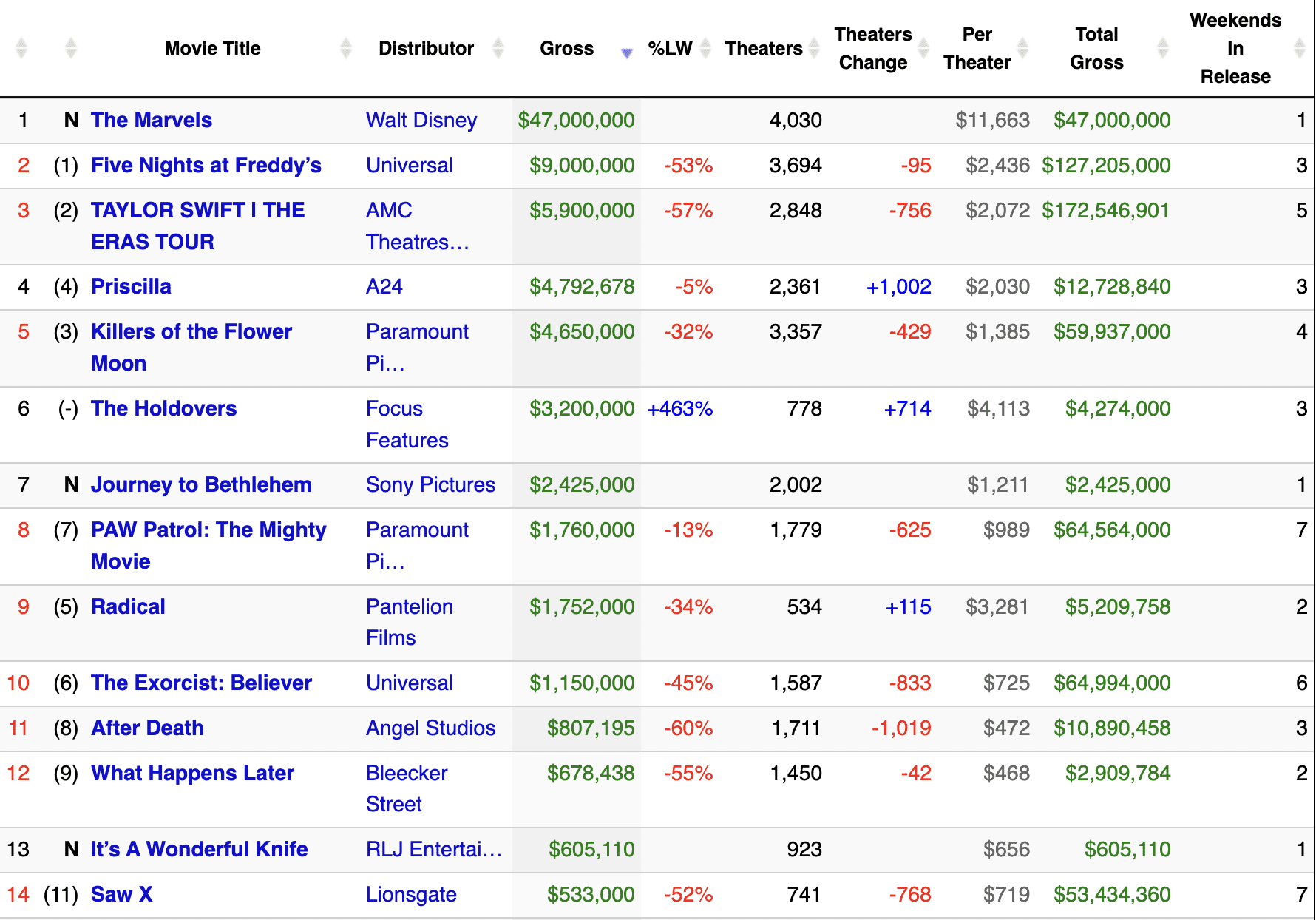The height and width of the screenshot is (920, 1316).
Task: Click sort arrows next to Weekends In Release
Action: coord(1300,48)
